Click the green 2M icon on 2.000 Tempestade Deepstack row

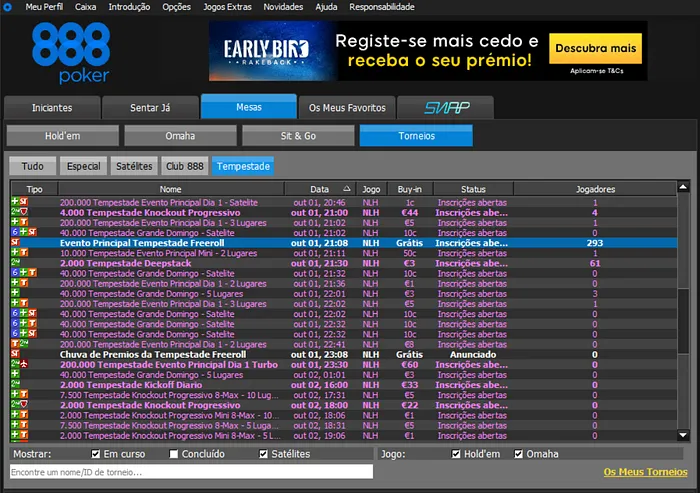[x=15, y=263]
